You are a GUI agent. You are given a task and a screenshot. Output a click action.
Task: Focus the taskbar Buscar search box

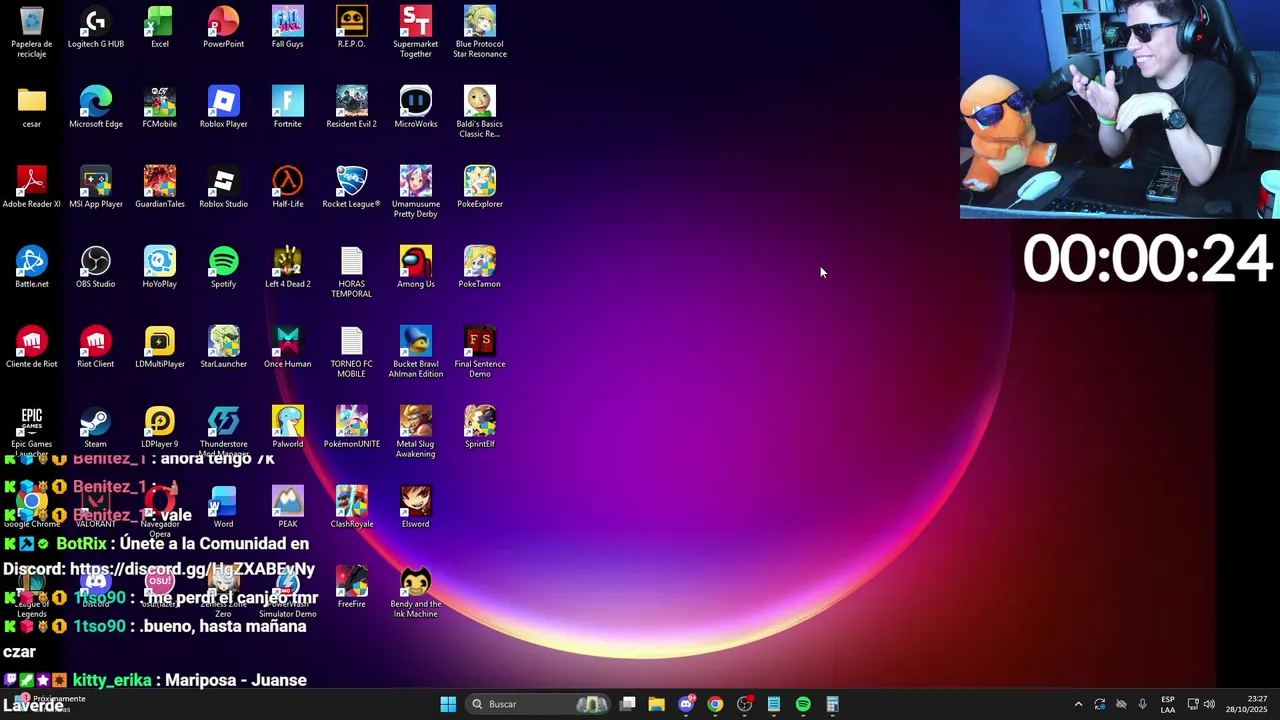[x=539, y=704]
